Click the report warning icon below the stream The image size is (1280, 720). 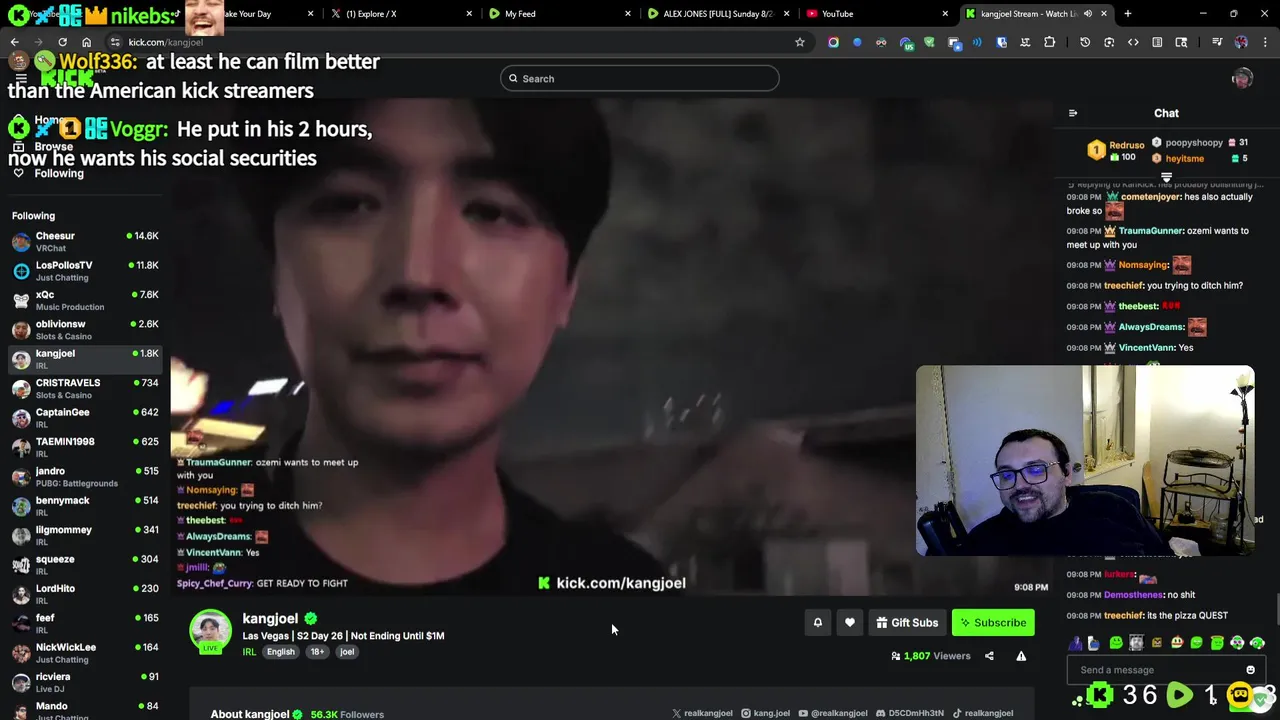tap(1021, 656)
